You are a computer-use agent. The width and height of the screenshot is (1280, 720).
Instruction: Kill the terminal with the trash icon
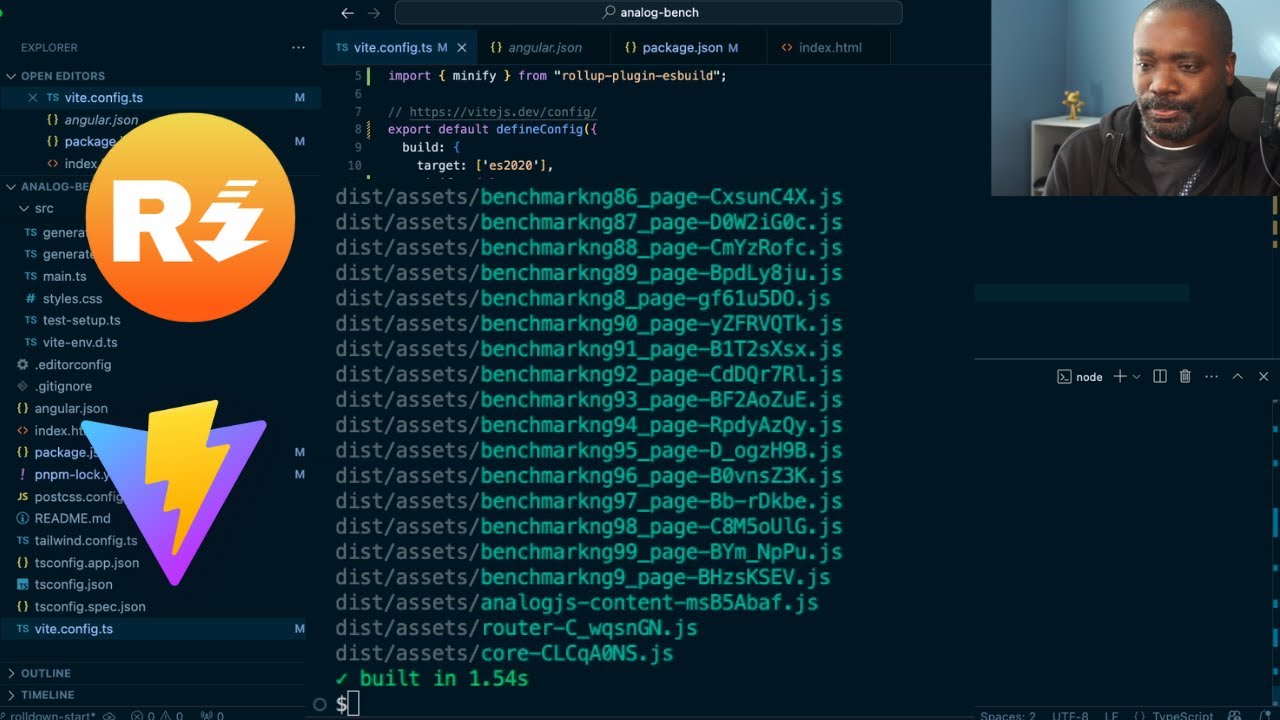(x=1185, y=376)
